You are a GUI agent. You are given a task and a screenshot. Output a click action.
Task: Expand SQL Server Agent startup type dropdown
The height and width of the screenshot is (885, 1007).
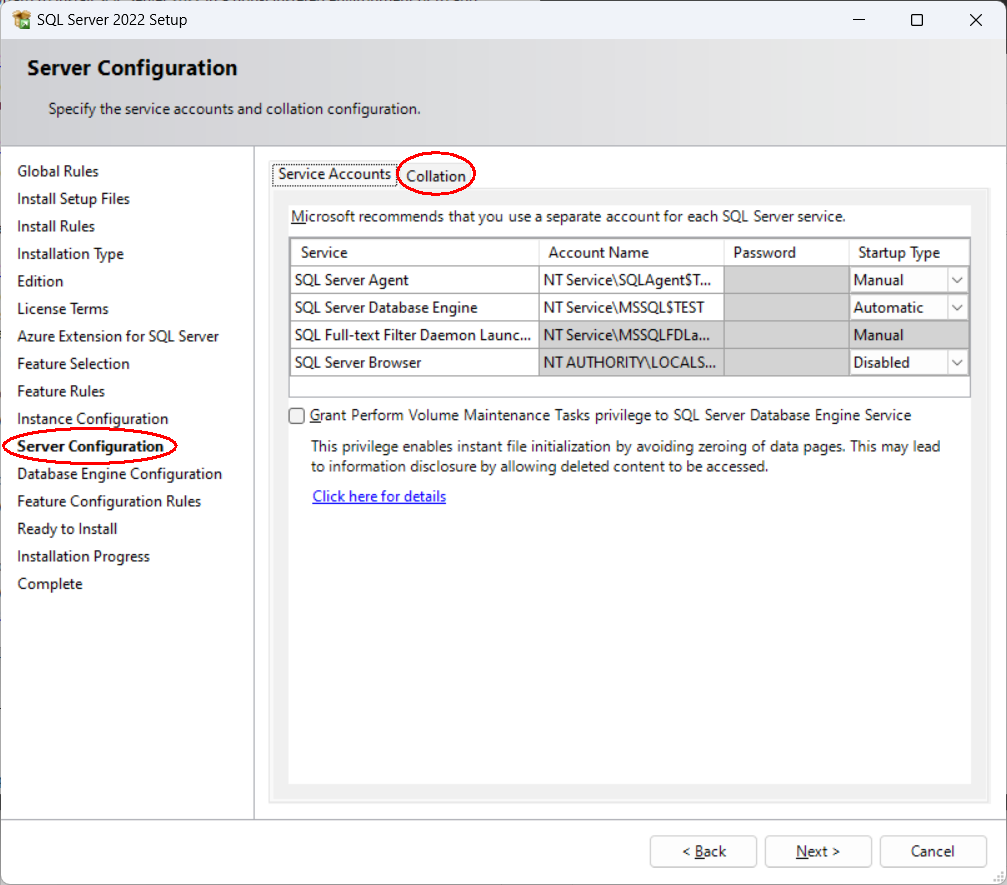pyautogui.click(x=957, y=281)
